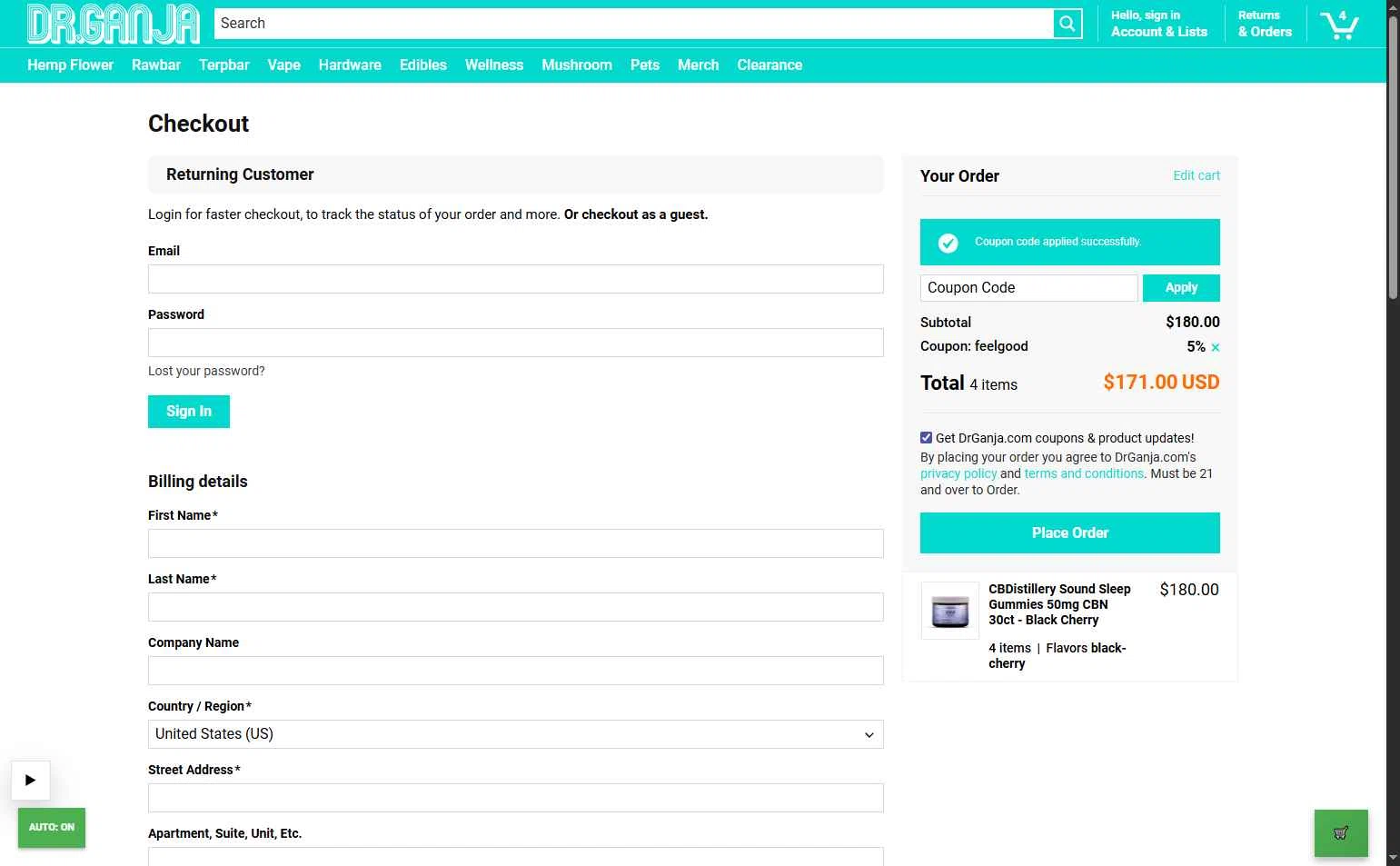Image resolution: width=1400 pixels, height=866 pixels.
Task: Open the Country / Region dropdown
Action: pos(516,734)
